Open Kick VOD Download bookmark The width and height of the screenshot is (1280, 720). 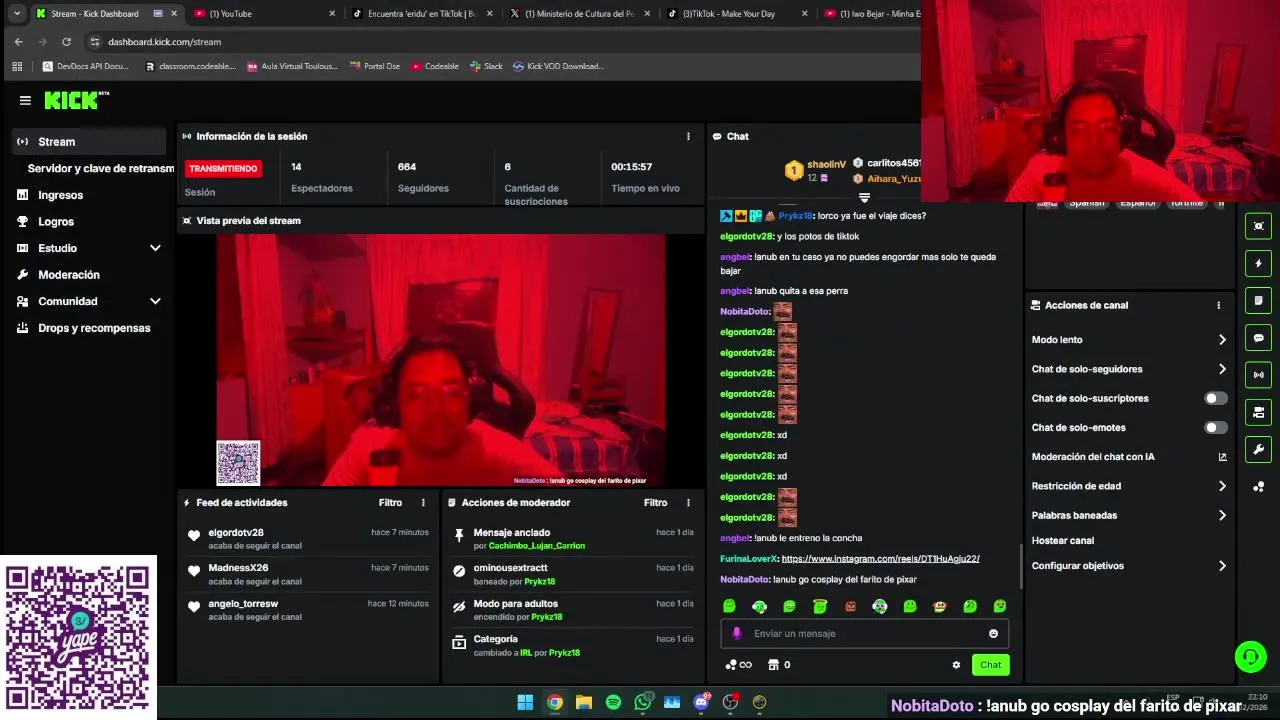pos(558,66)
